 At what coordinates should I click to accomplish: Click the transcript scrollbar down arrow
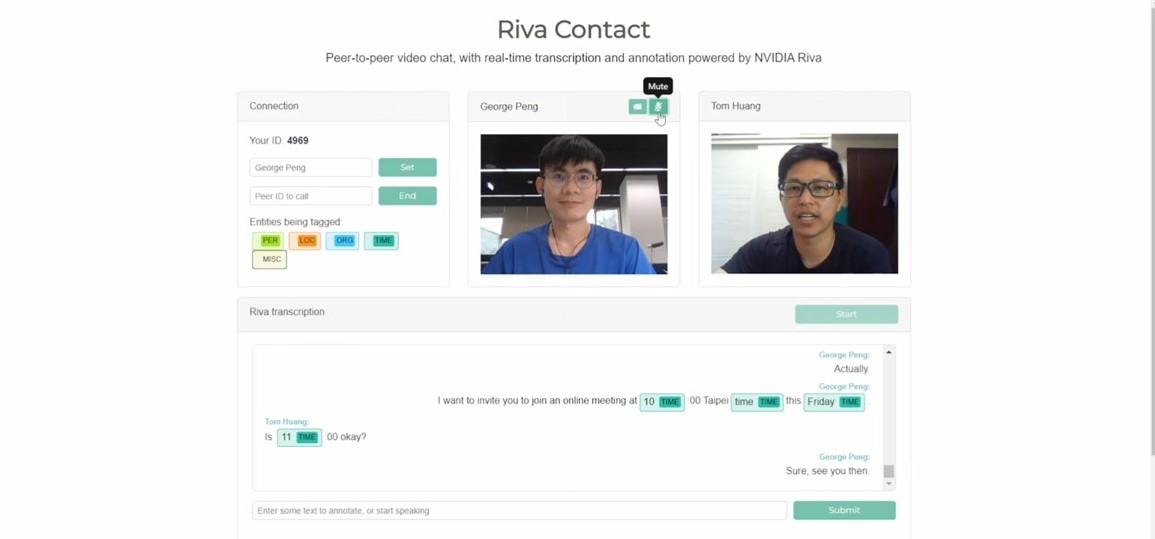coord(889,484)
